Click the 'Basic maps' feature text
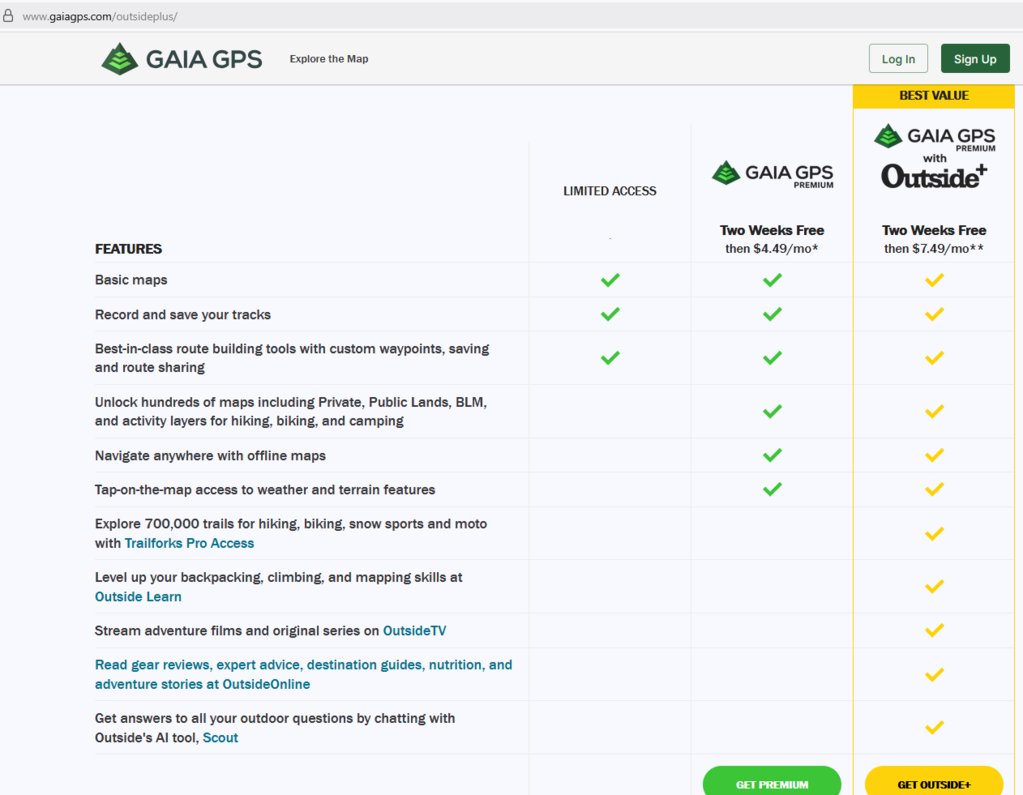Screen dimensions: 1023x795 (131, 280)
